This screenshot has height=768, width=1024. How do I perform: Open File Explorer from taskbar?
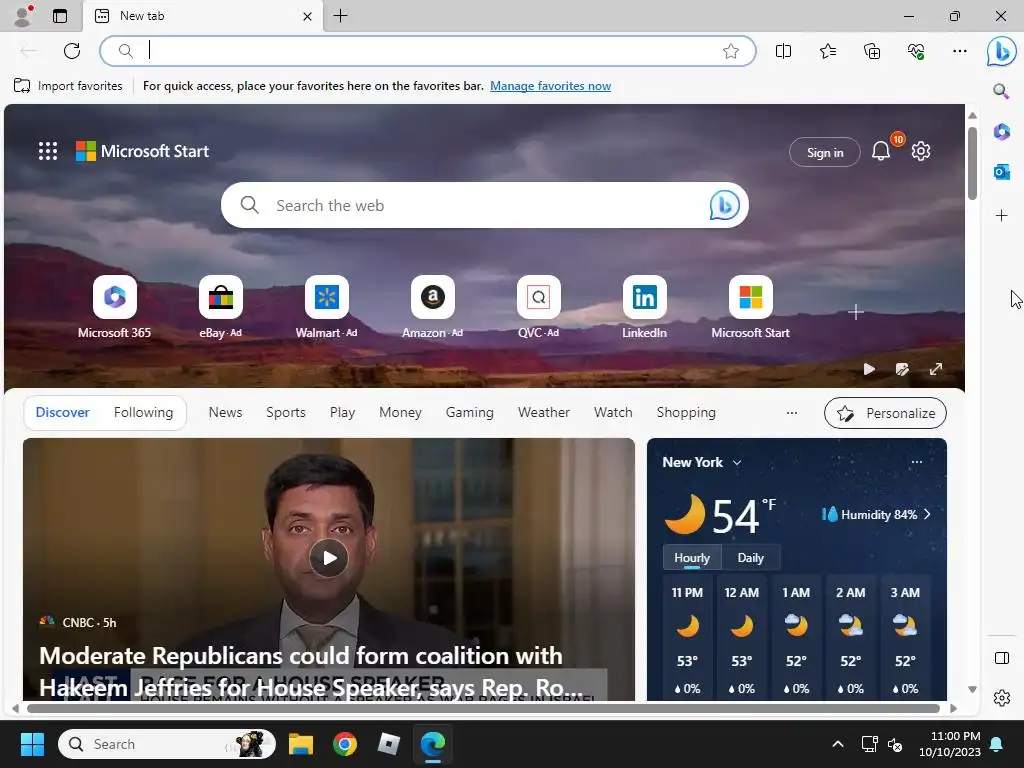point(301,744)
